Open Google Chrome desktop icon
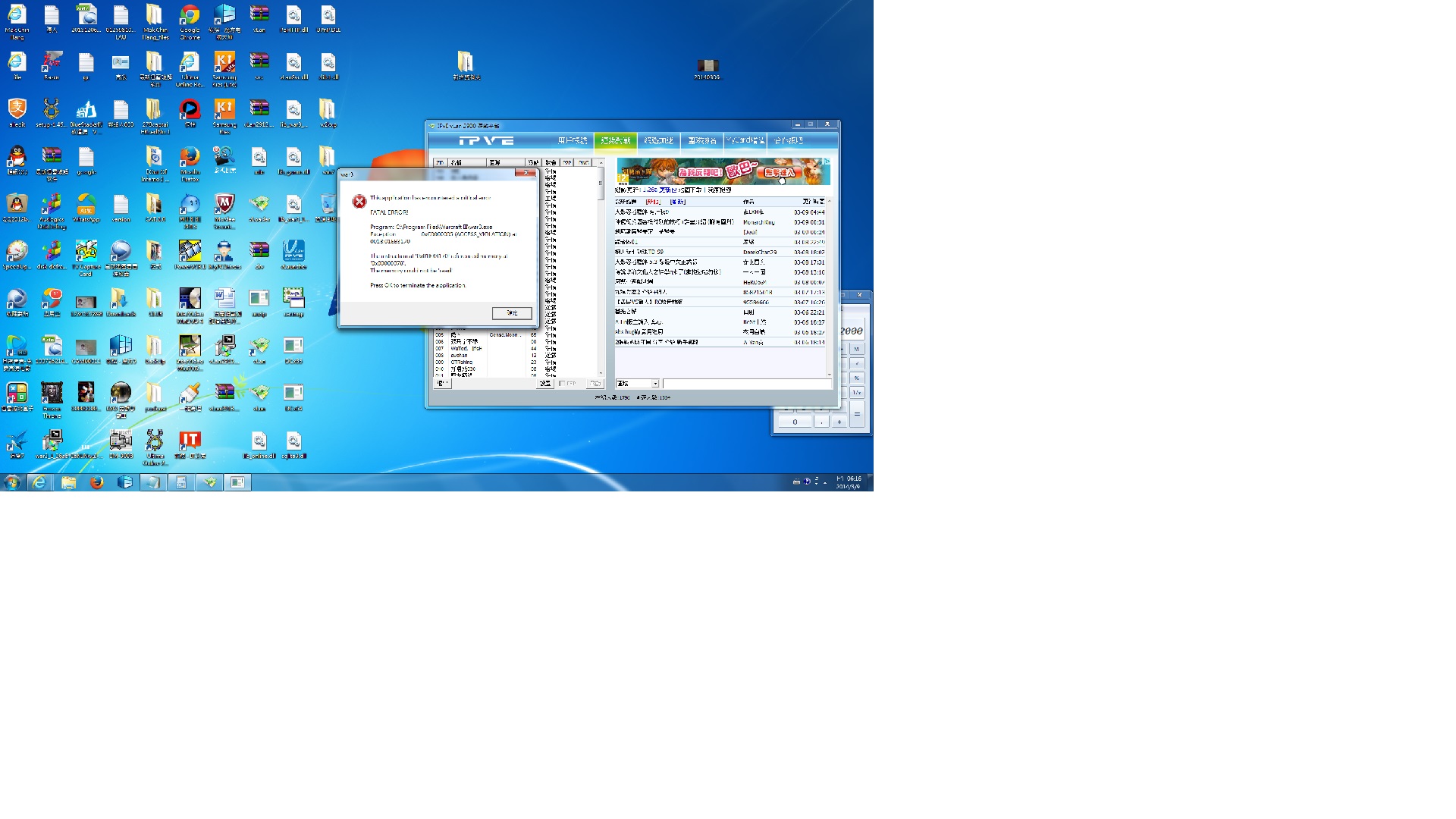This screenshot has height=819, width=1456. tap(190, 15)
